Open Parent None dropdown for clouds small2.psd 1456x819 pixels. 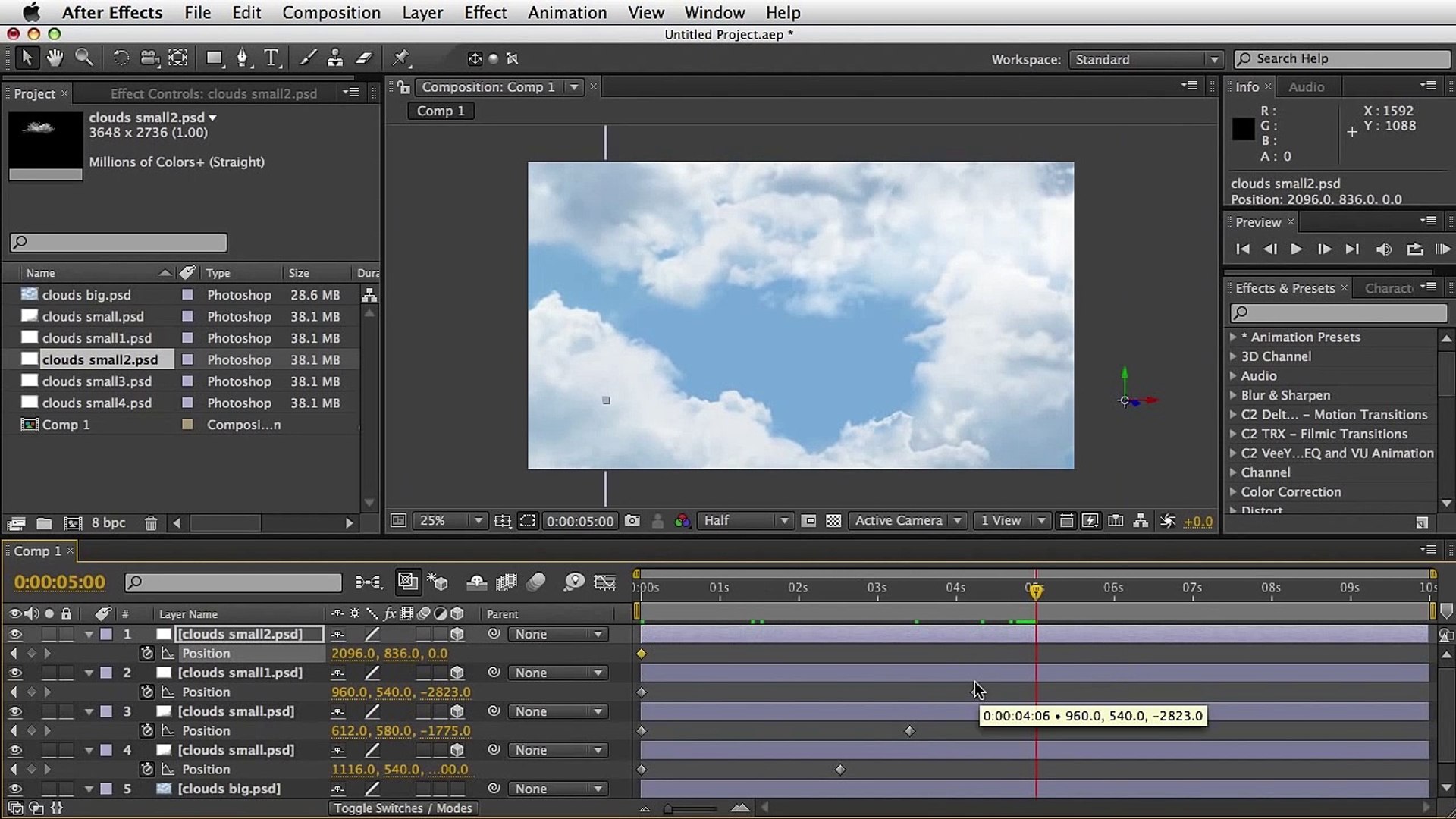point(558,634)
